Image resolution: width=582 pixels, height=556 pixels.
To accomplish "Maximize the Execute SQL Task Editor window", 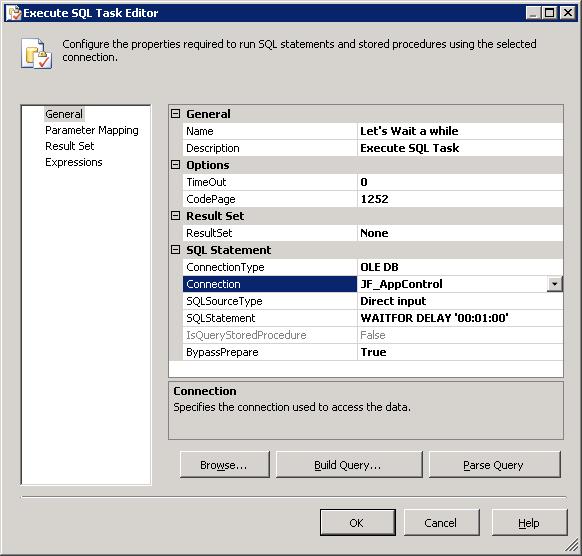I will tap(549, 13).
